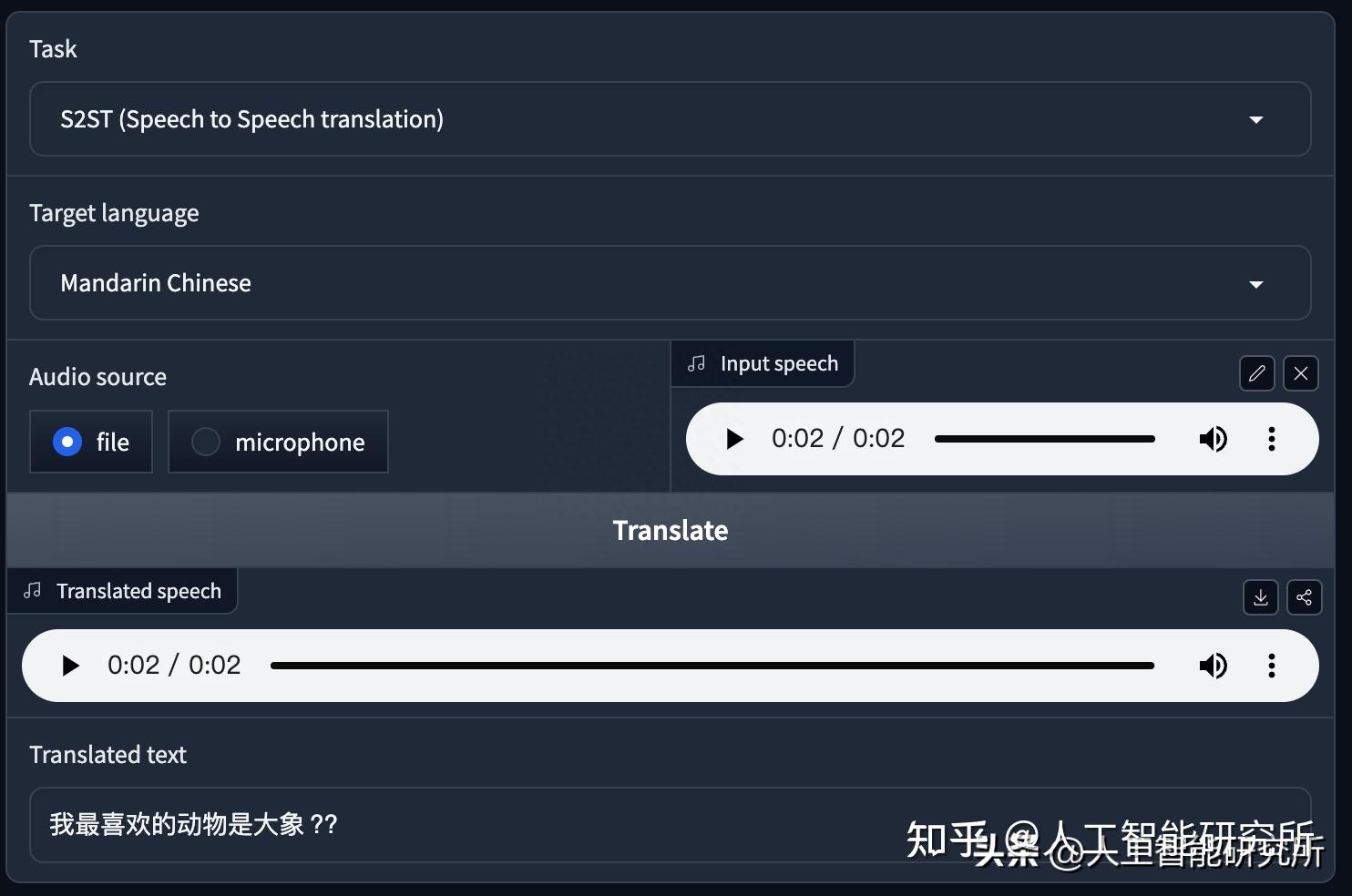Select the file audio source option
This screenshot has height=896, width=1352.
[67, 442]
